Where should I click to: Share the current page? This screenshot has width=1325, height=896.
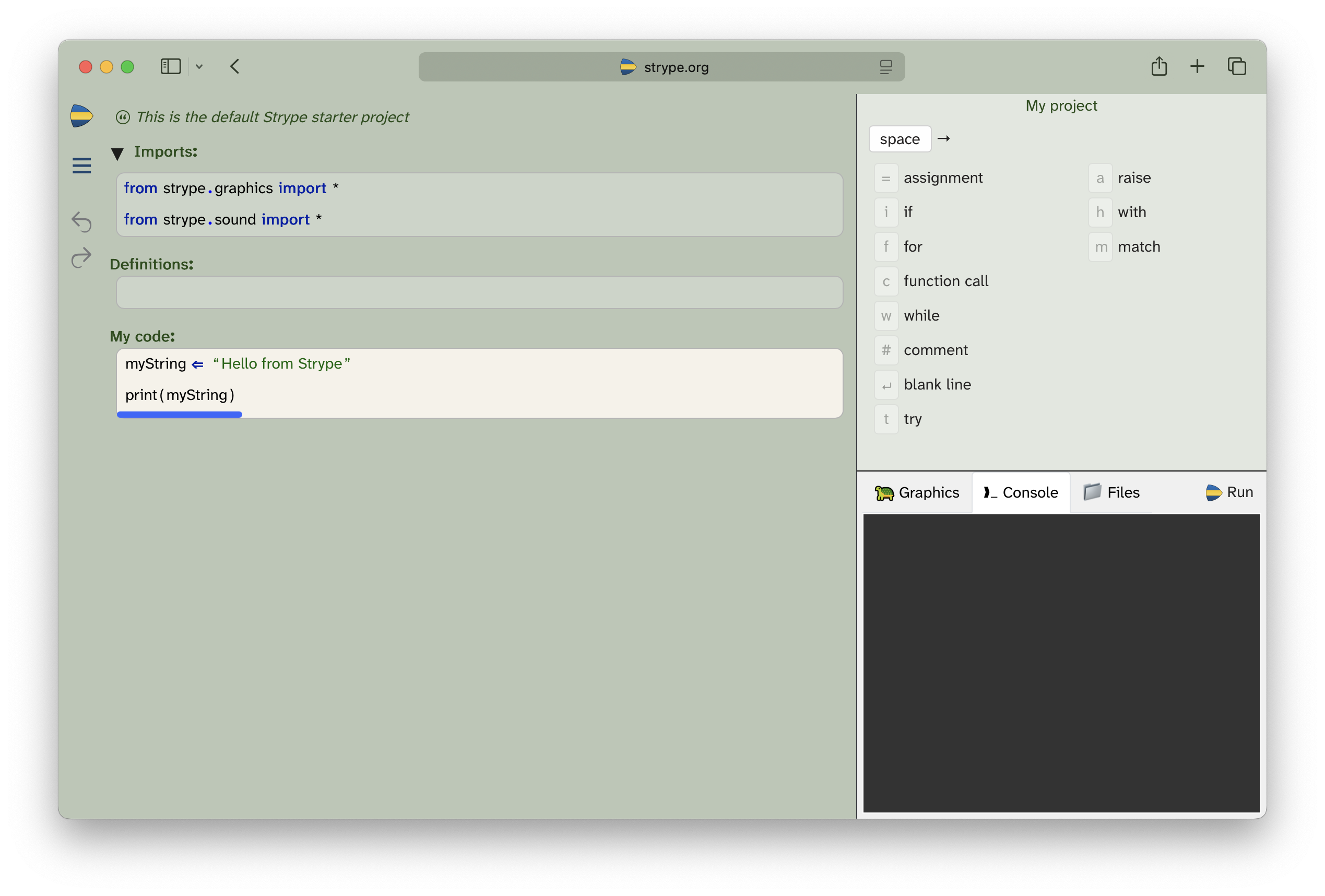click(x=1158, y=67)
